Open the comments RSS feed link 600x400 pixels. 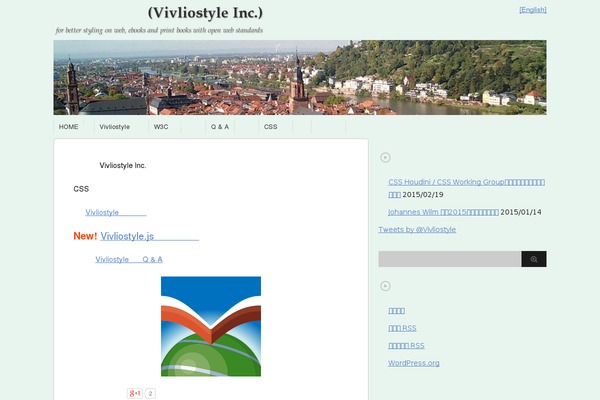pyautogui.click(x=406, y=346)
